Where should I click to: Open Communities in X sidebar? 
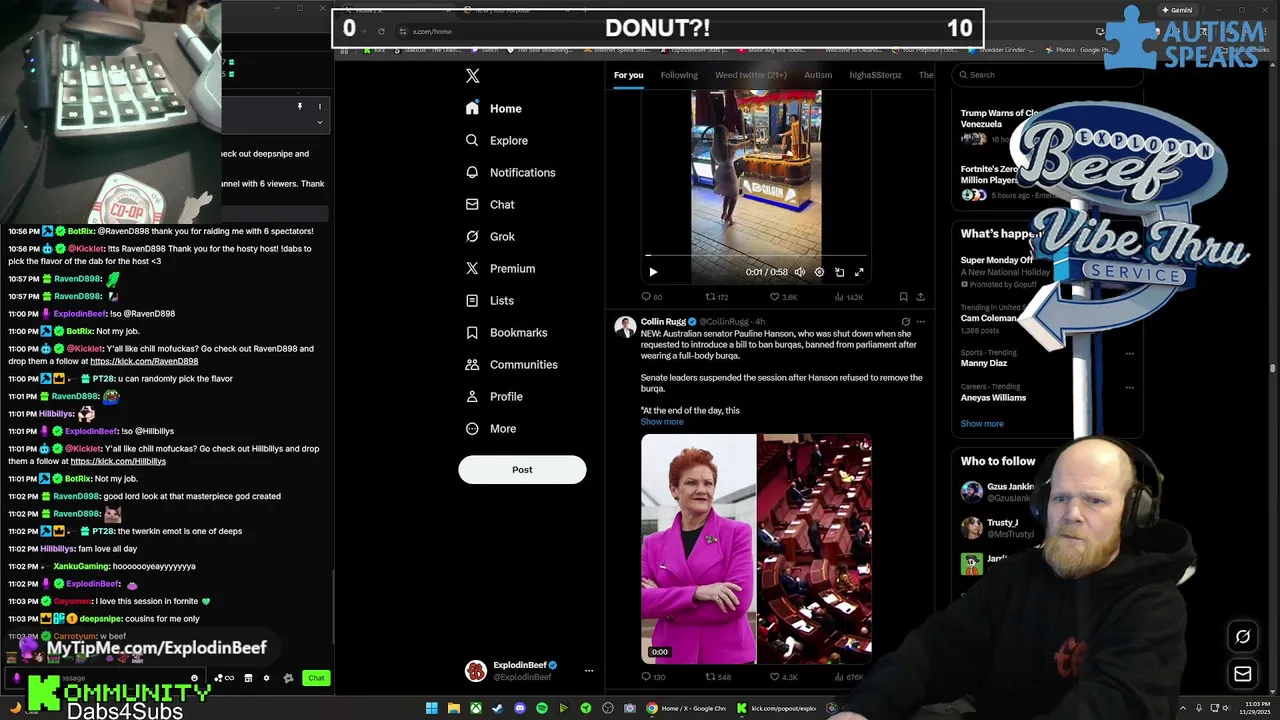[511, 364]
